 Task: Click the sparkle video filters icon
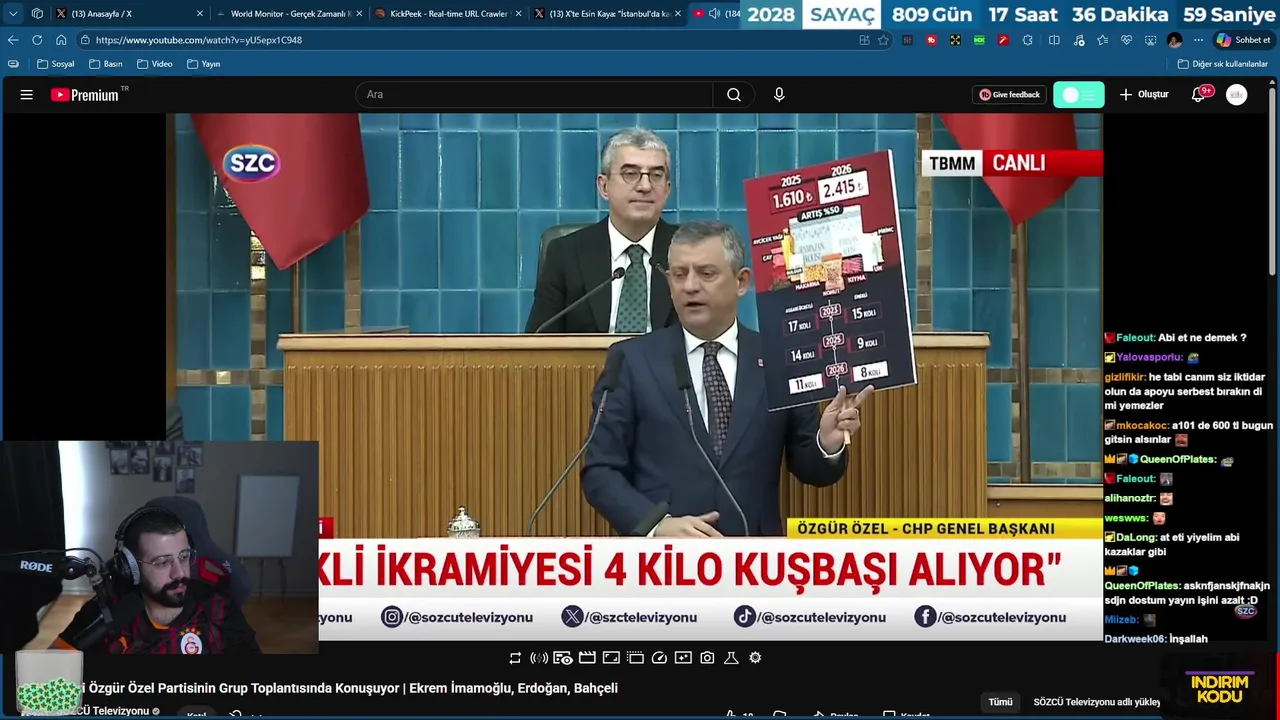click(683, 658)
